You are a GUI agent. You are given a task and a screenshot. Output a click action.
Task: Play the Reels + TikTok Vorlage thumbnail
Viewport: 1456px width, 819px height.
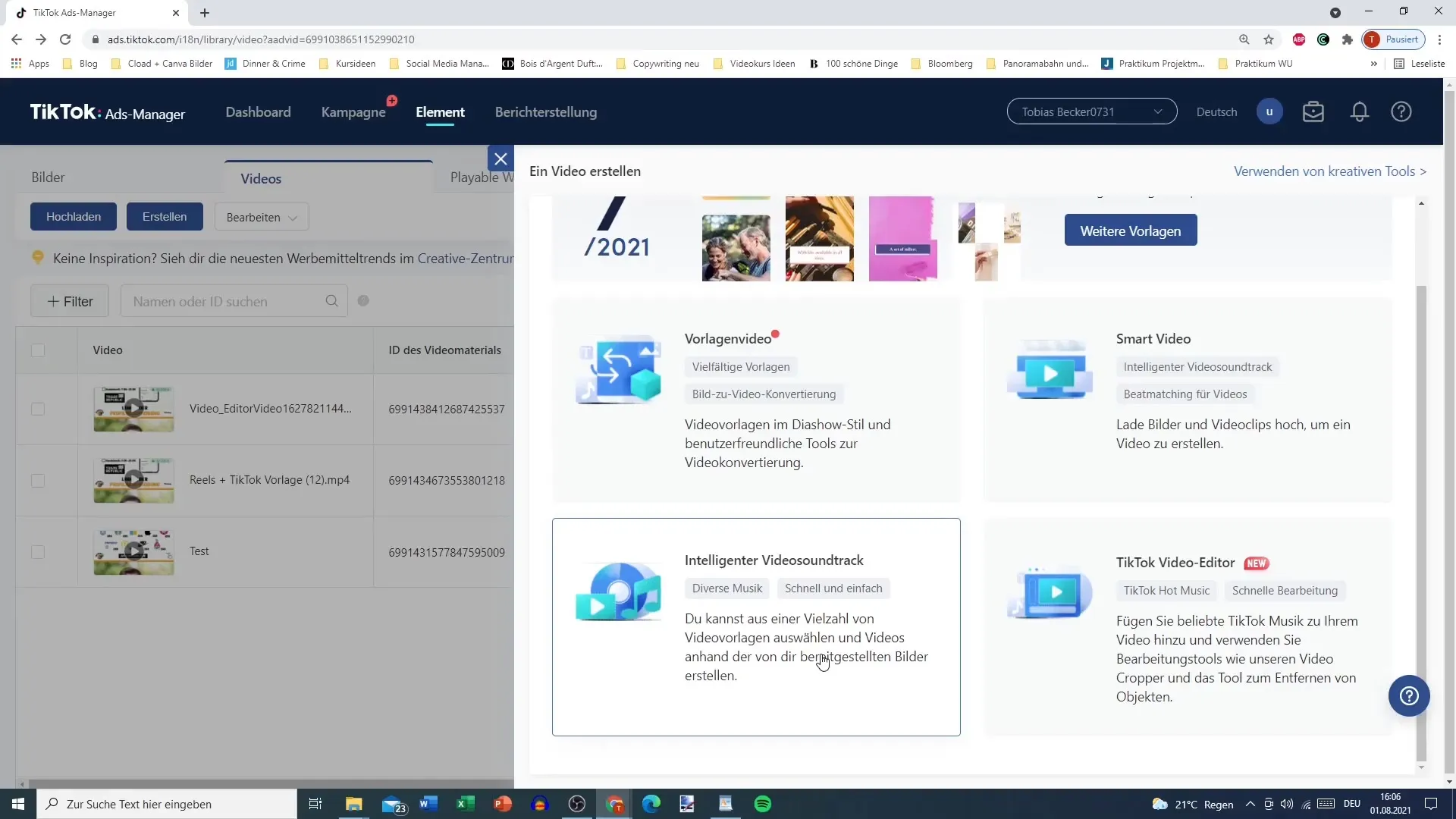133,481
